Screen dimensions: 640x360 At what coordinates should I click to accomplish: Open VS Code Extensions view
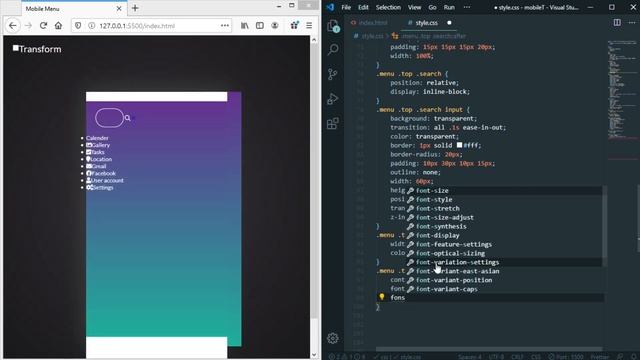[333, 123]
